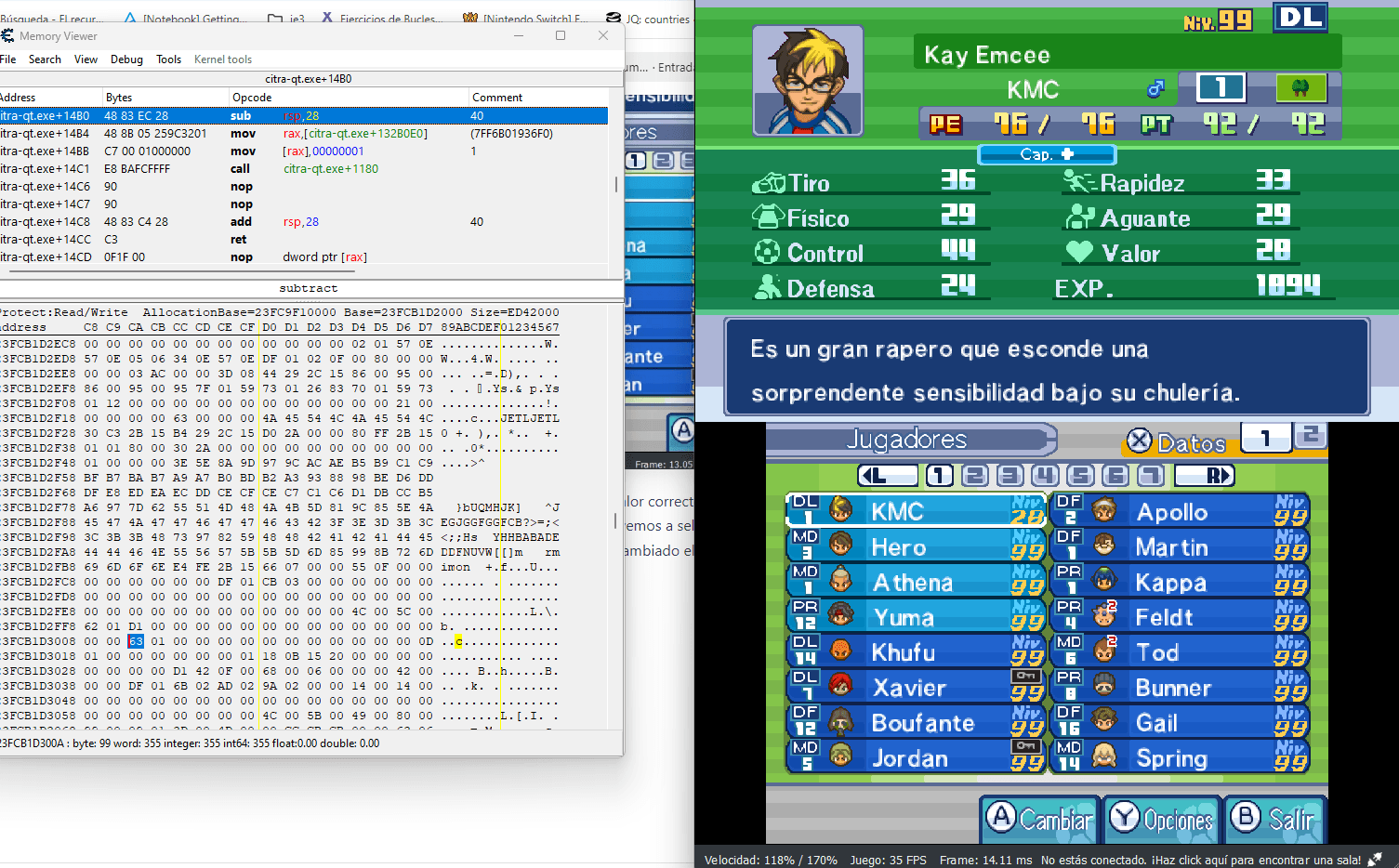Open the Debug menu in Memory Viewer
The height and width of the screenshot is (868, 1399).
click(126, 59)
